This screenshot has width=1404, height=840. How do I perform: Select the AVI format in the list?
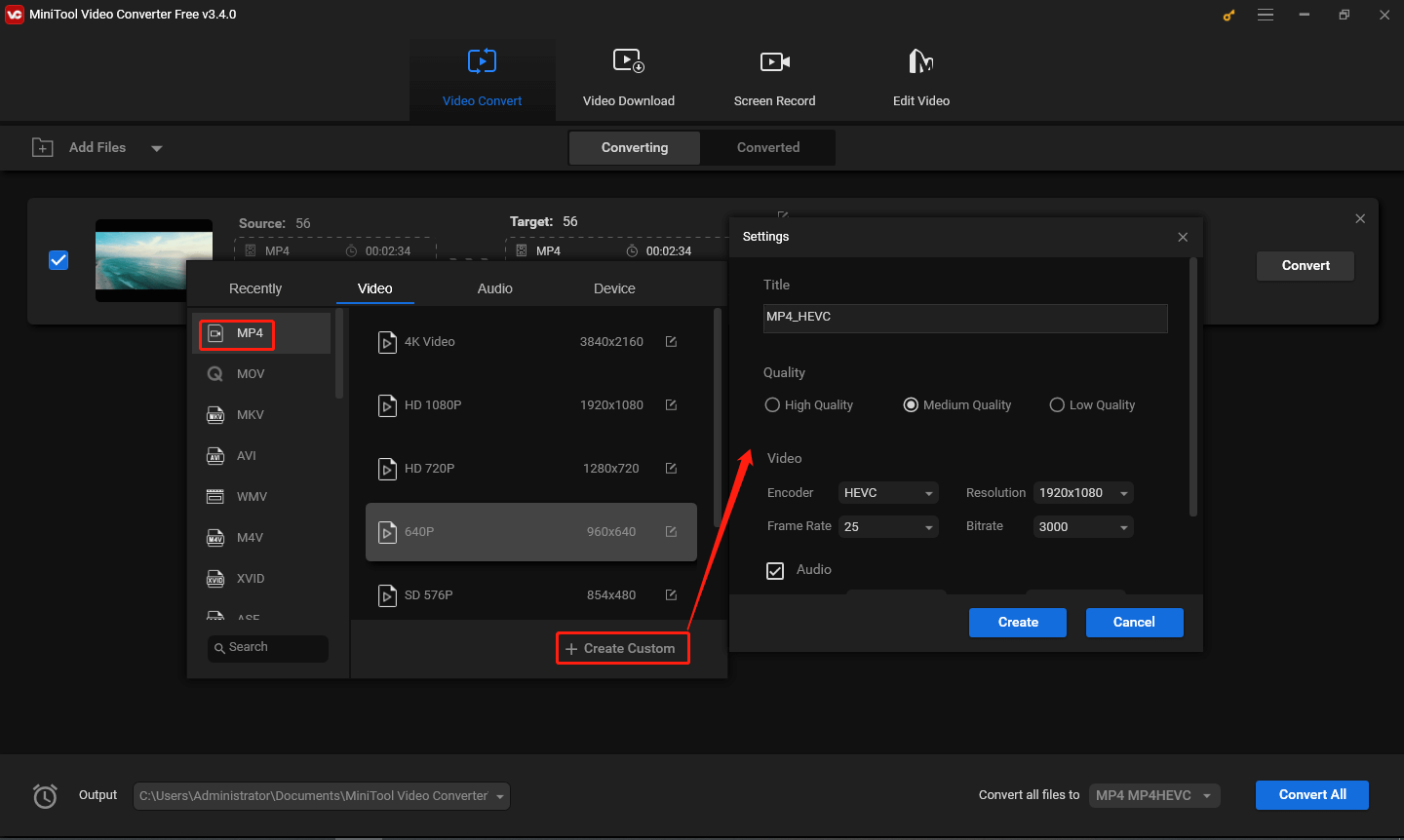261,456
